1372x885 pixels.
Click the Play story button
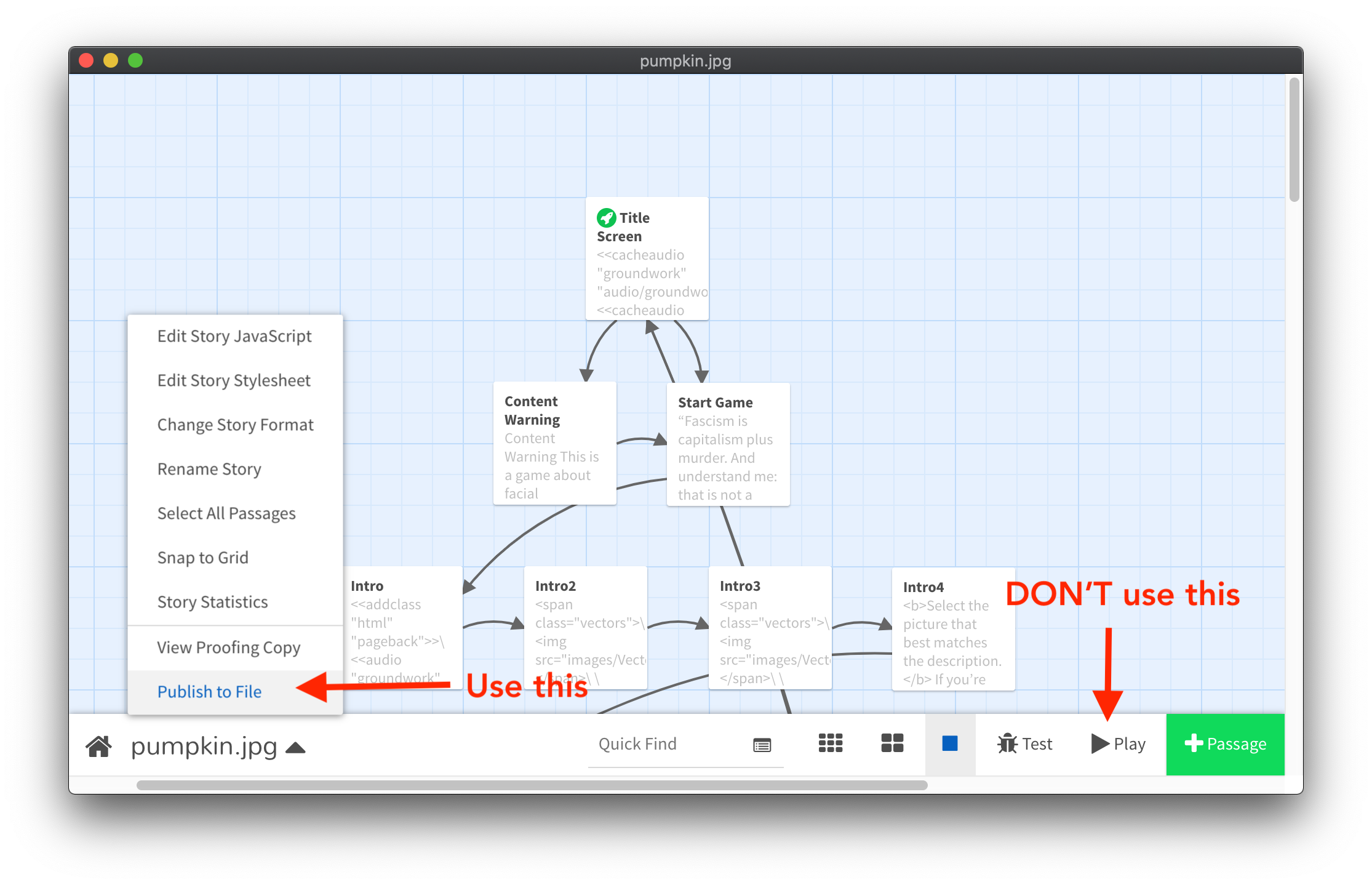coord(1118,743)
